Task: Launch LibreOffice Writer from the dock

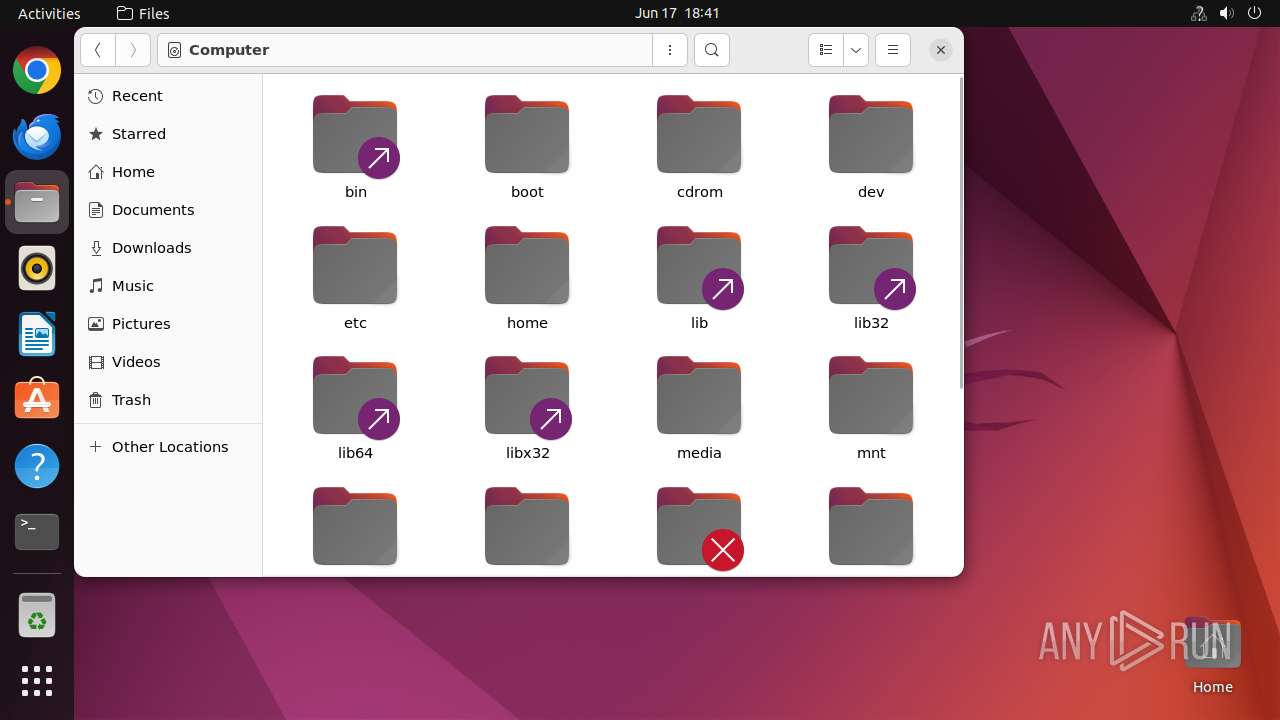Action: click(x=37, y=334)
